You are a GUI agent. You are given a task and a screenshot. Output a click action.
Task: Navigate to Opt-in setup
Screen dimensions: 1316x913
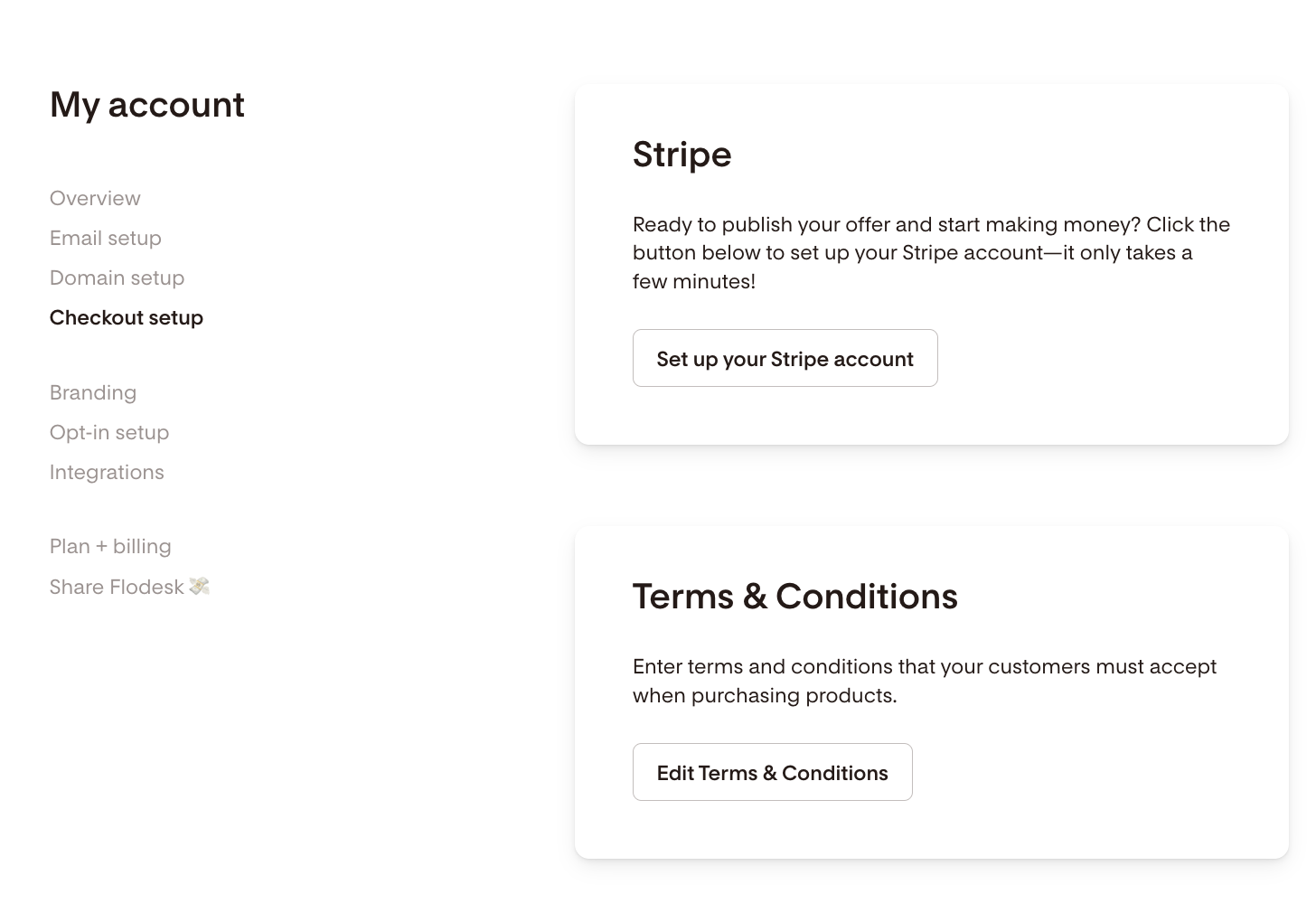pos(109,432)
